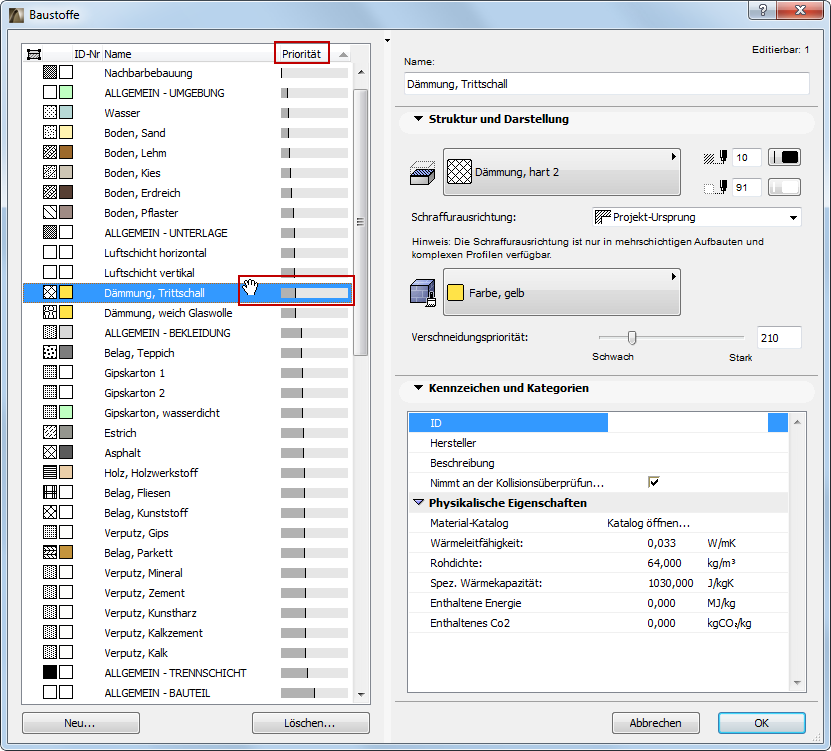831x751 pixels.
Task: Click the hatch icon for Asphalt row
Action: (50, 452)
